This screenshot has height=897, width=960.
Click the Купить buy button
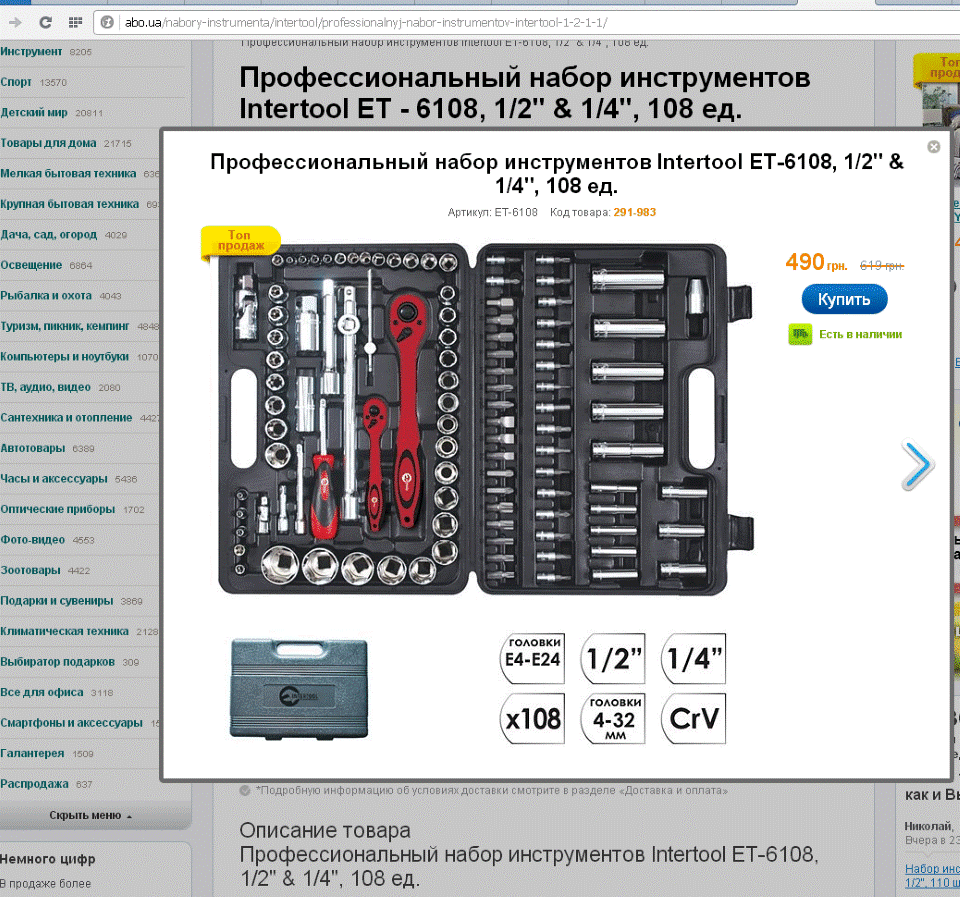(x=844, y=299)
